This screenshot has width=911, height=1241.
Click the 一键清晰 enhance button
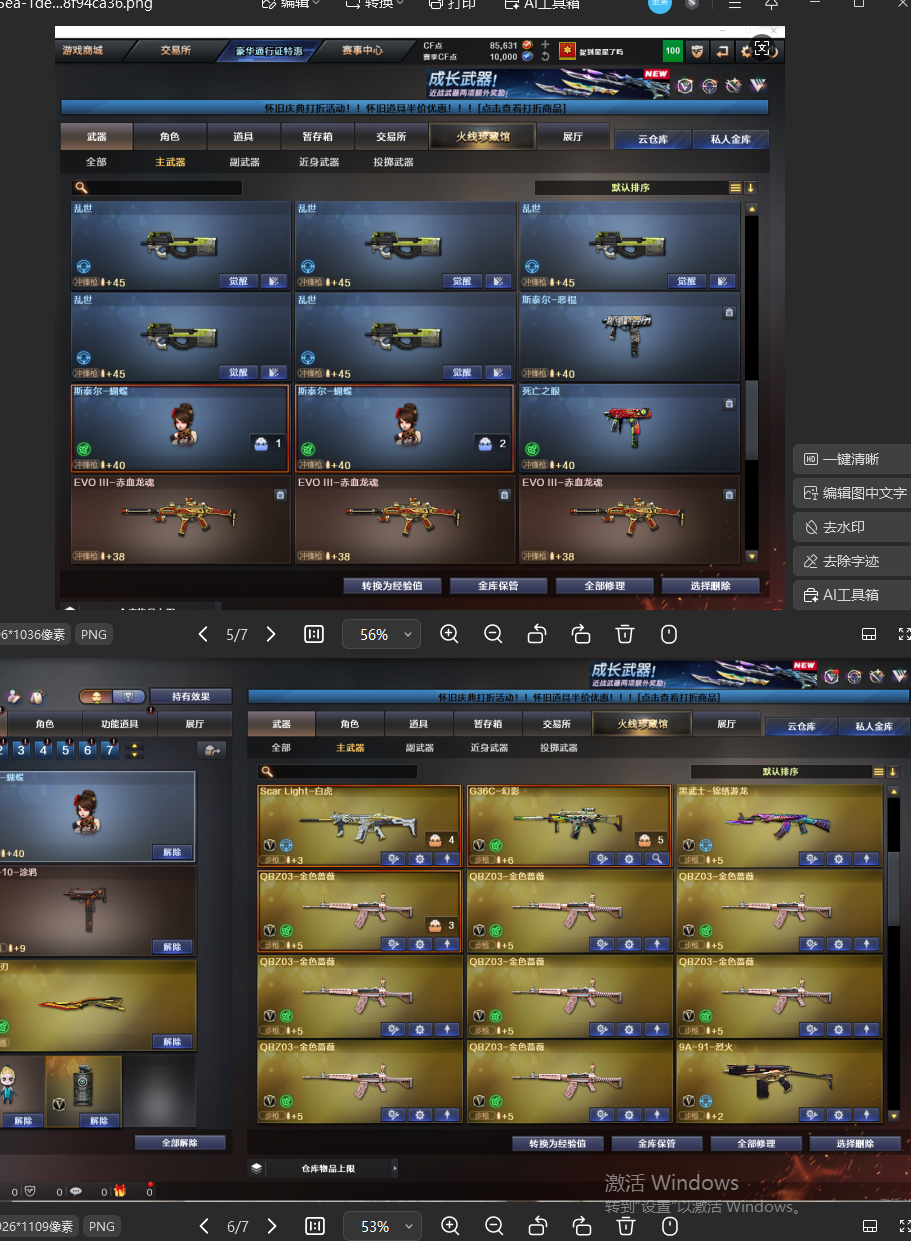[x=851, y=459]
